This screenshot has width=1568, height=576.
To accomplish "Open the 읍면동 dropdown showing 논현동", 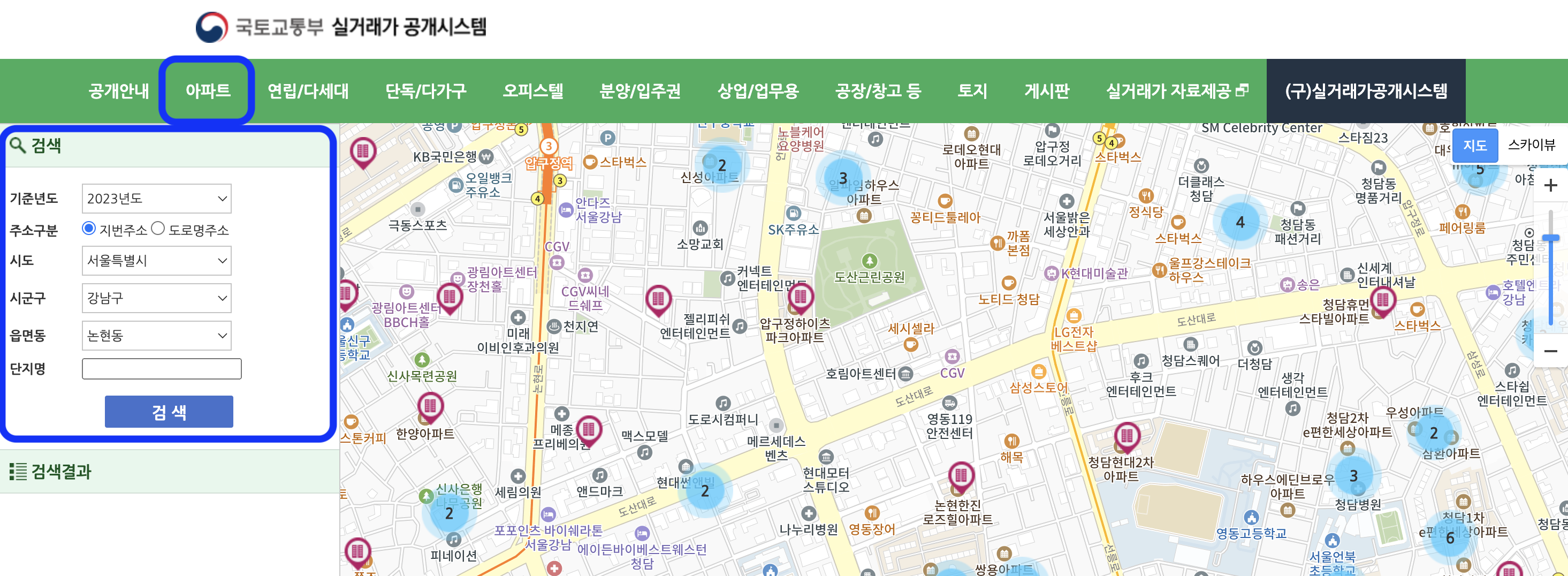I will 156,336.
